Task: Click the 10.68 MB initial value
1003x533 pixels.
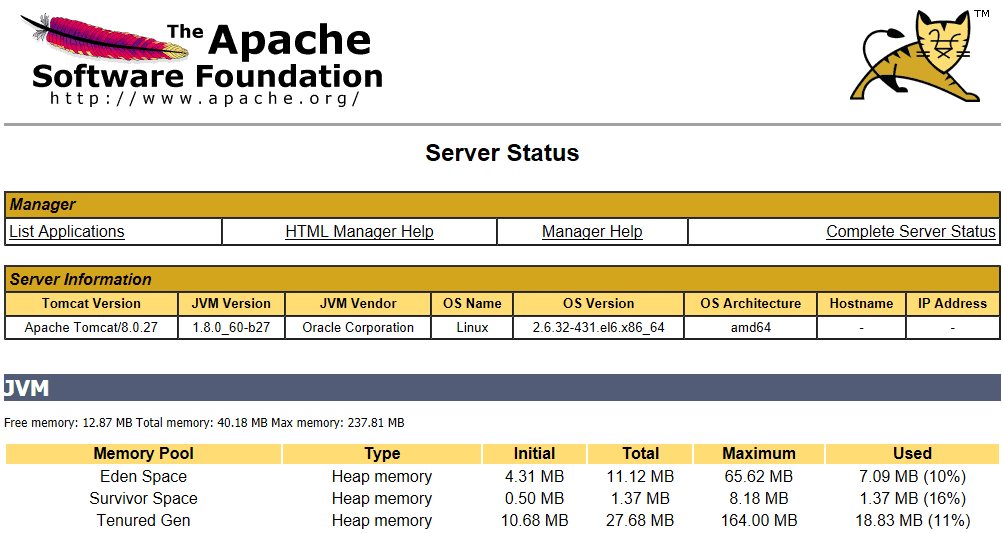Action: (534, 521)
